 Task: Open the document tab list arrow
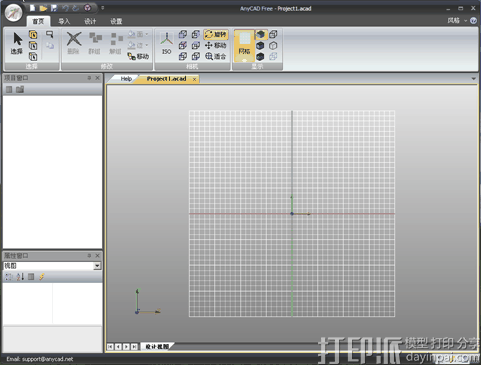click(473, 79)
